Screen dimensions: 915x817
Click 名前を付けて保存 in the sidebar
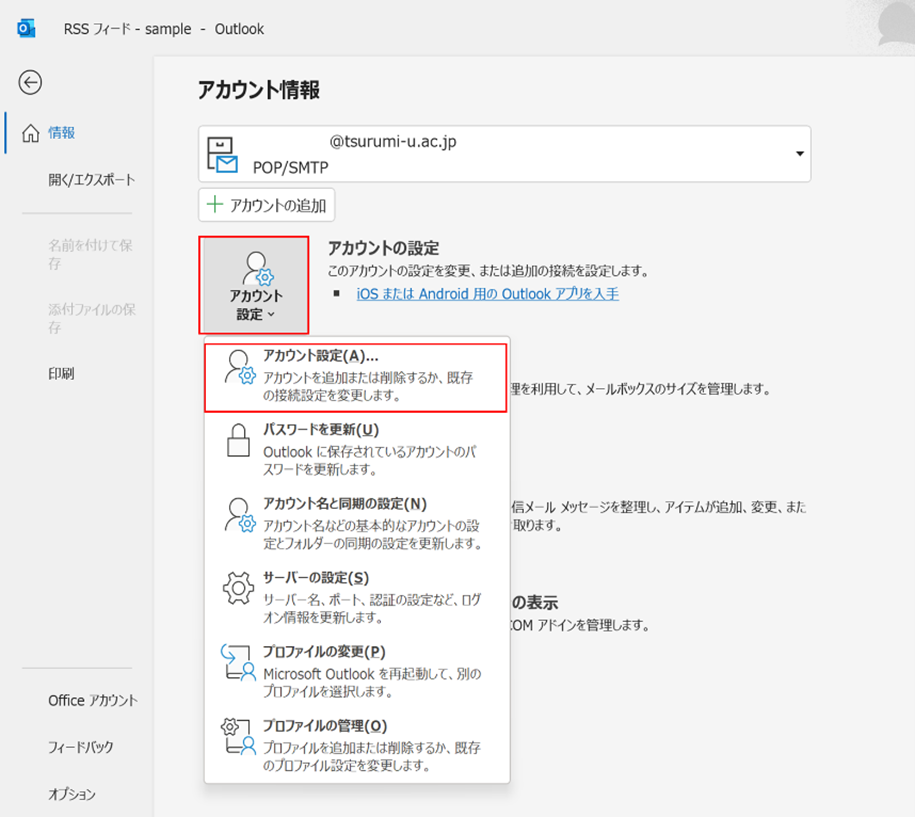tap(90, 254)
